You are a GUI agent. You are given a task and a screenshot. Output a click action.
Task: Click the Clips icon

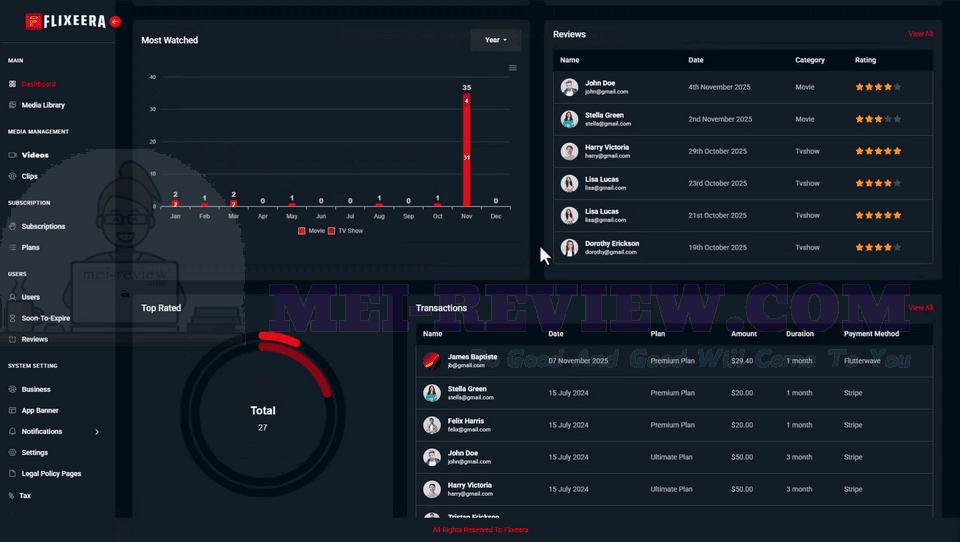click(12, 176)
